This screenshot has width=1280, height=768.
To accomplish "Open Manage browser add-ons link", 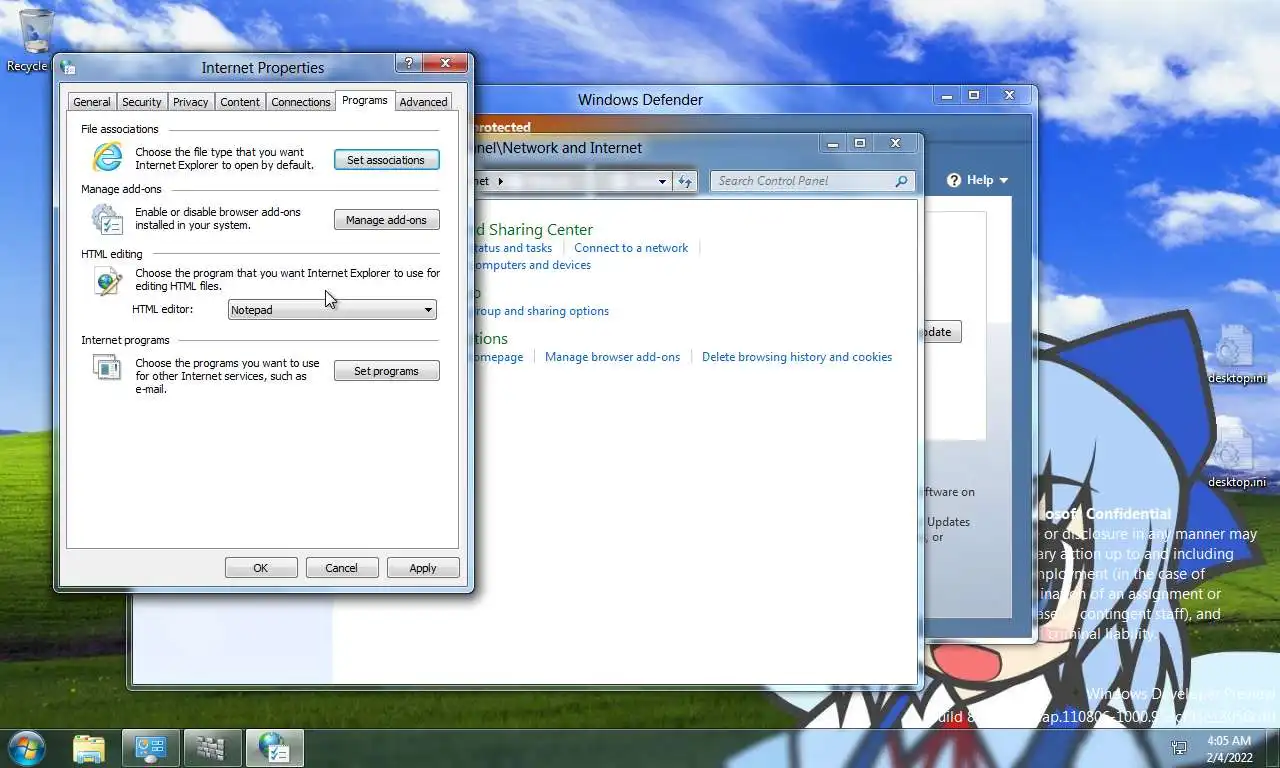I will [x=612, y=357].
